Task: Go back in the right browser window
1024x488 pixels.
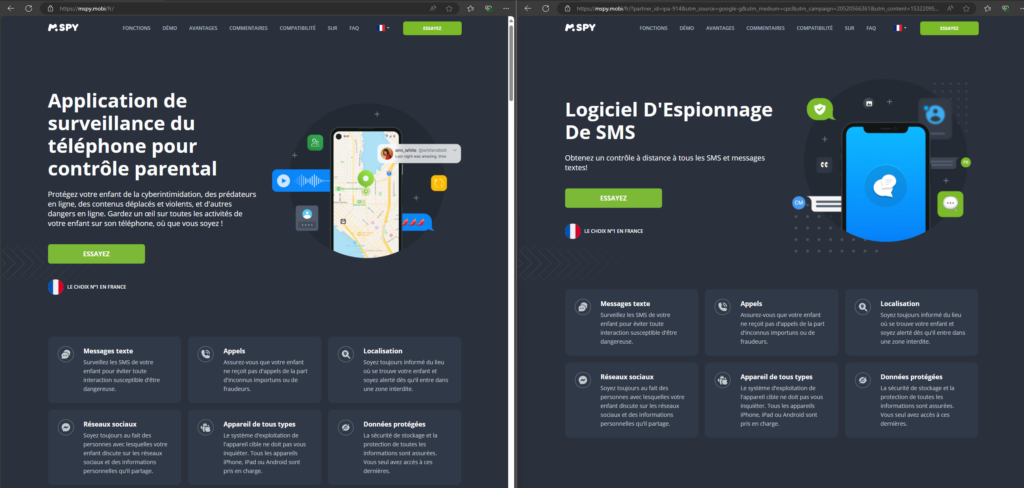Action: (x=528, y=8)
